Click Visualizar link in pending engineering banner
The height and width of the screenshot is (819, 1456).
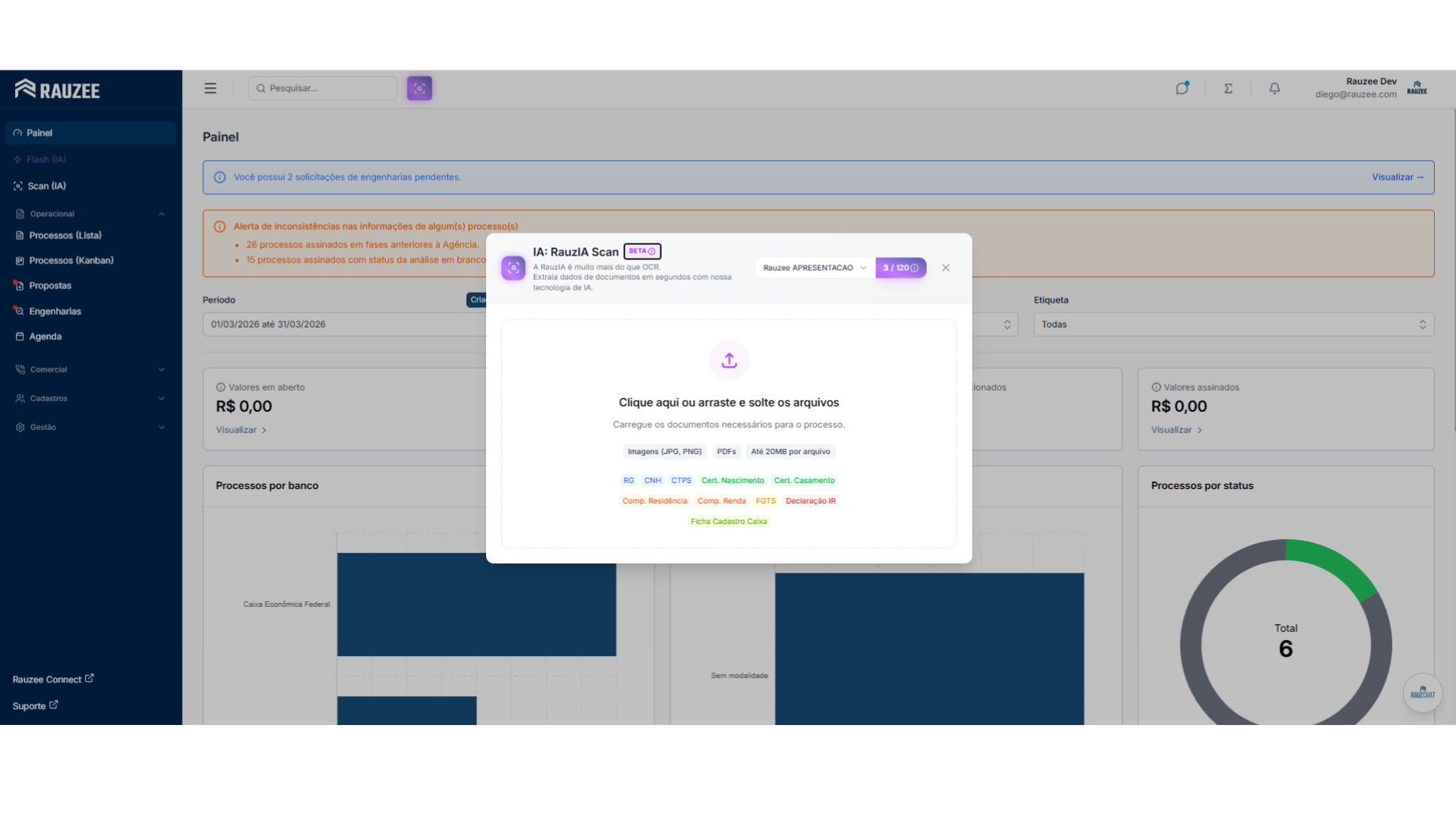click(x=1397, y=177)
